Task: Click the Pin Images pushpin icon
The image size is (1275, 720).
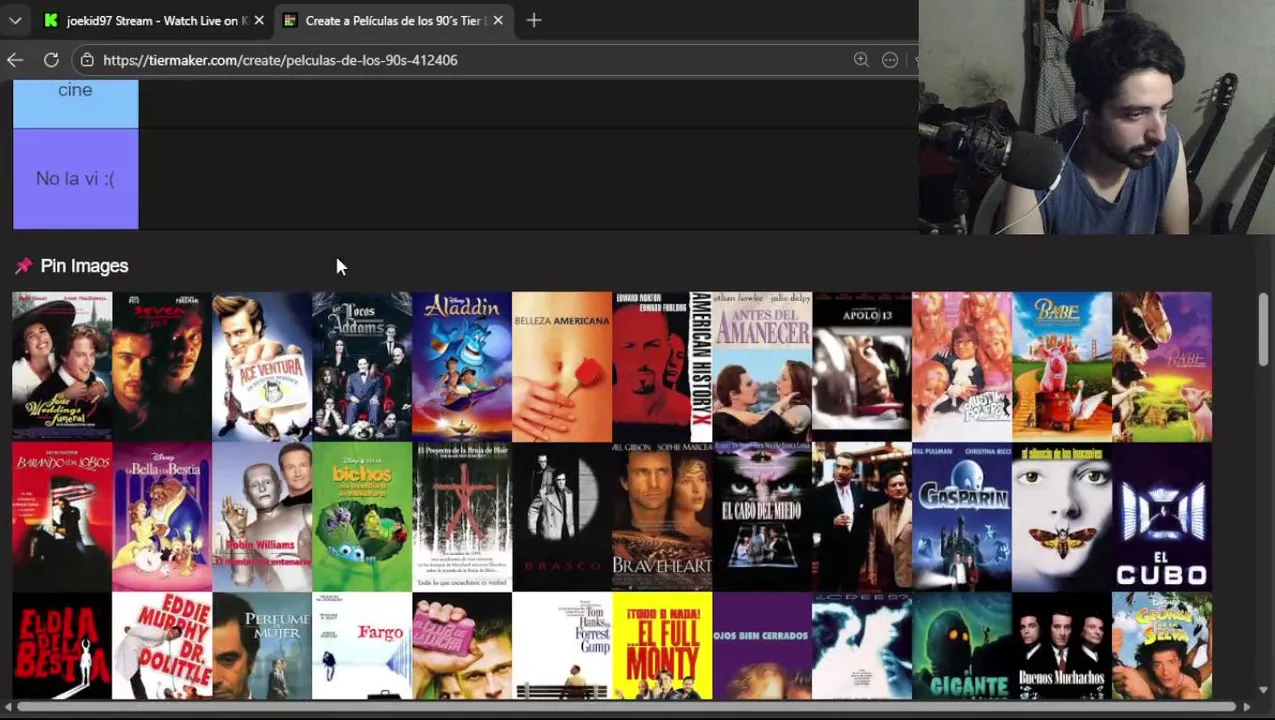Action: (x=23, y=266)
